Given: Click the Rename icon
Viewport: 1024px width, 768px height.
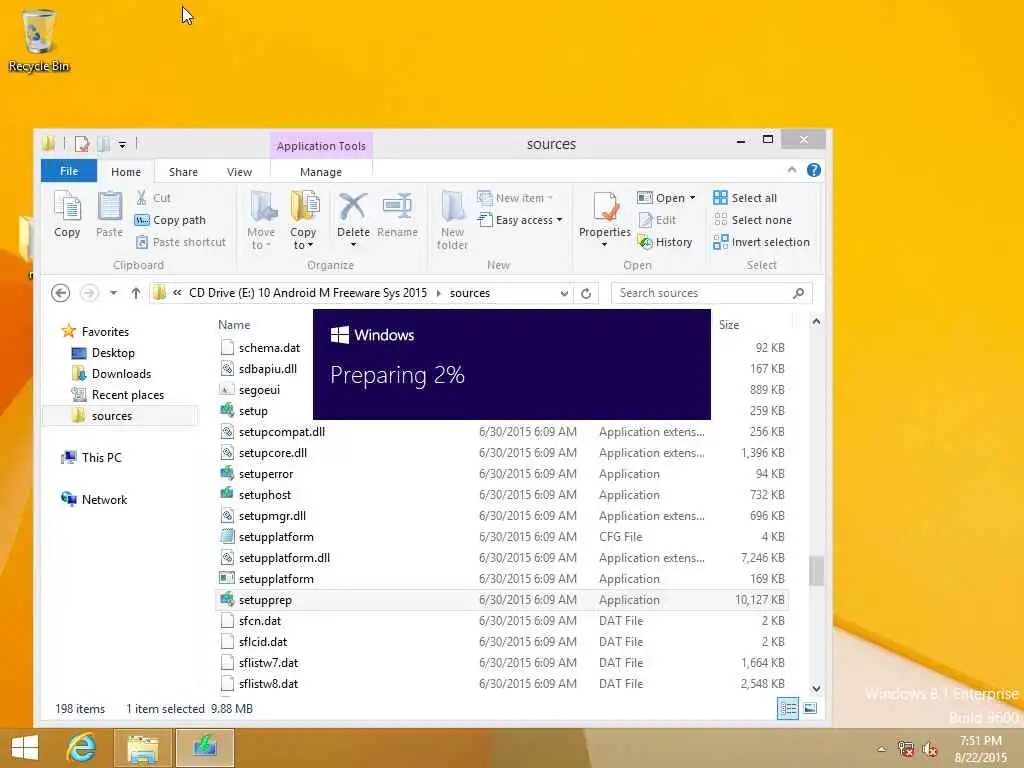Looking at the screenshot, I should 397,206.
